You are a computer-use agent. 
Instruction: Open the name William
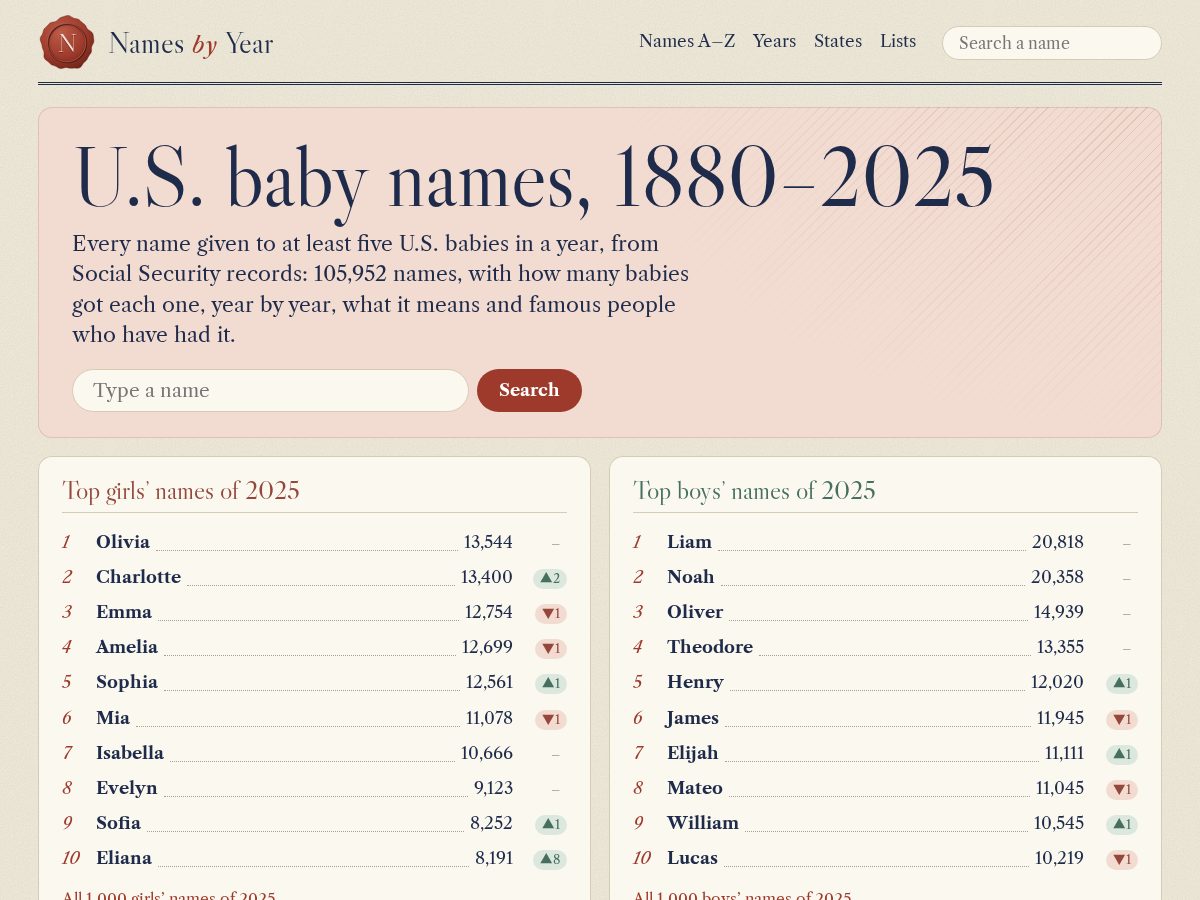click(703, 823)
